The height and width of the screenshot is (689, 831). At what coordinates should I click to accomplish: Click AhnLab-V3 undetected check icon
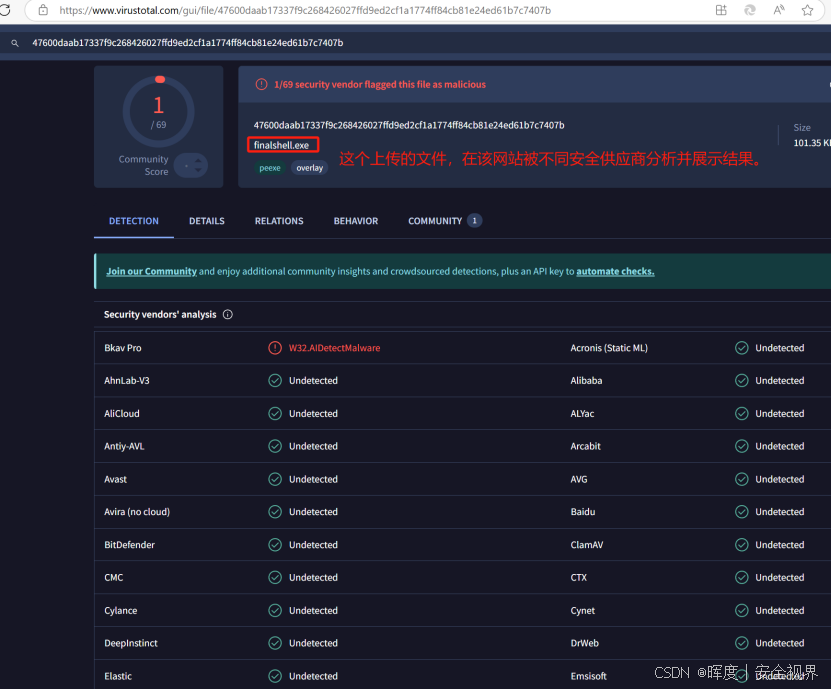275,381
